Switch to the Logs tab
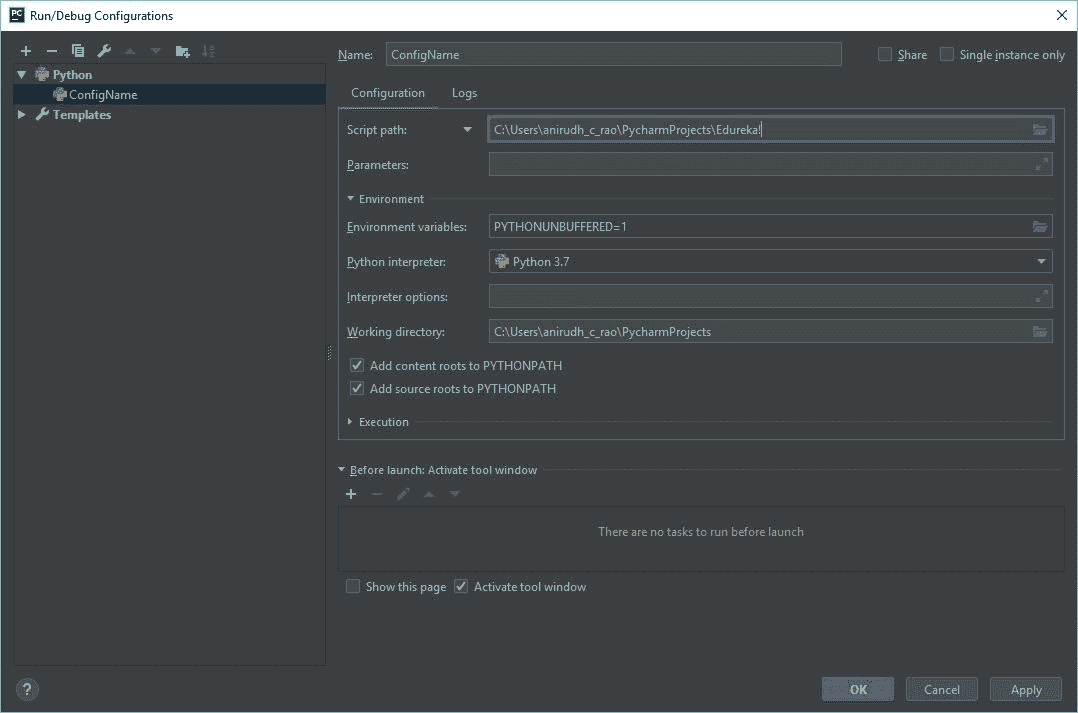Image resolution: width=1078 pixels, height=713 pixels. [464, 93]
